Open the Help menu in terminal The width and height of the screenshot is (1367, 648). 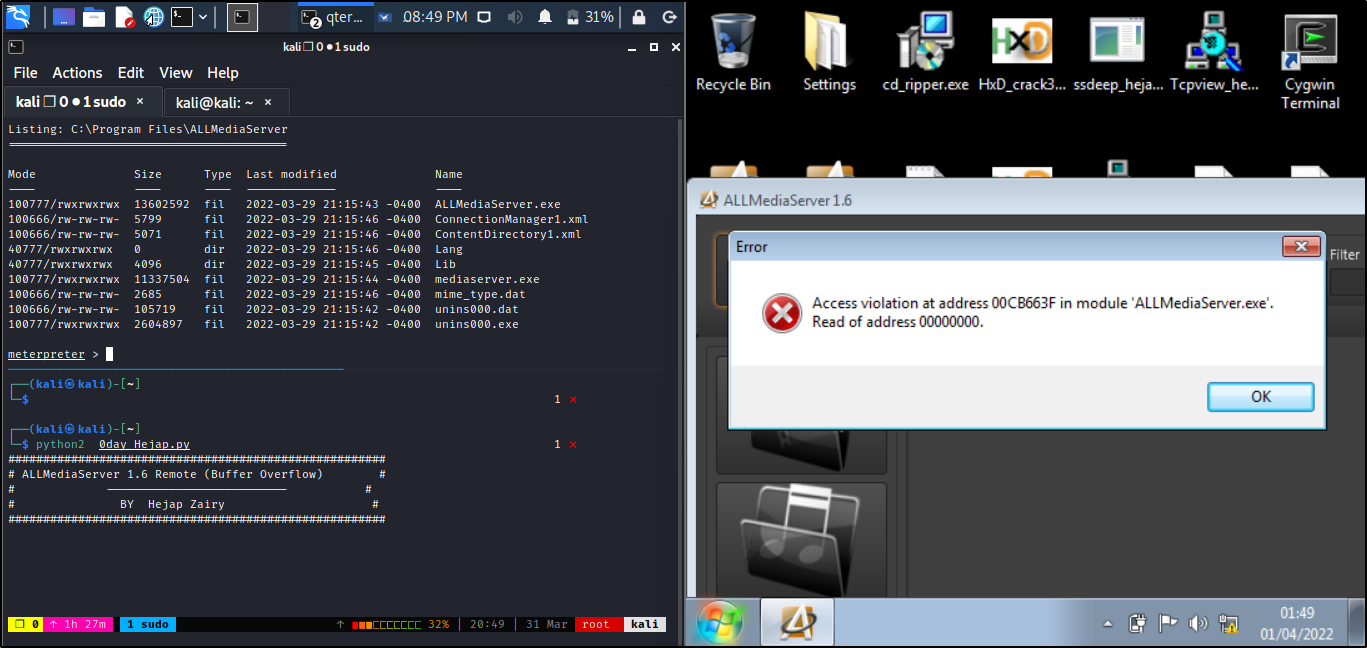223,73
